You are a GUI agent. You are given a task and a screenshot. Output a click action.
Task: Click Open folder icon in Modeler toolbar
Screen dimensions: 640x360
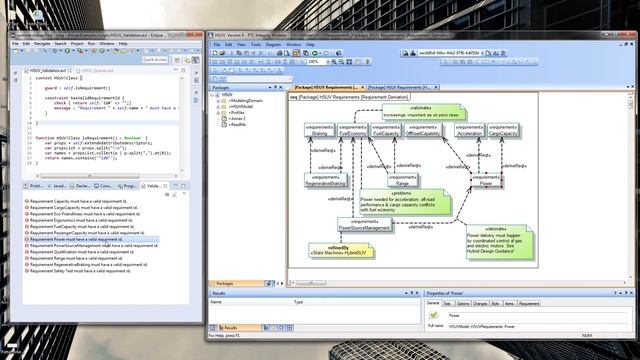222,53
